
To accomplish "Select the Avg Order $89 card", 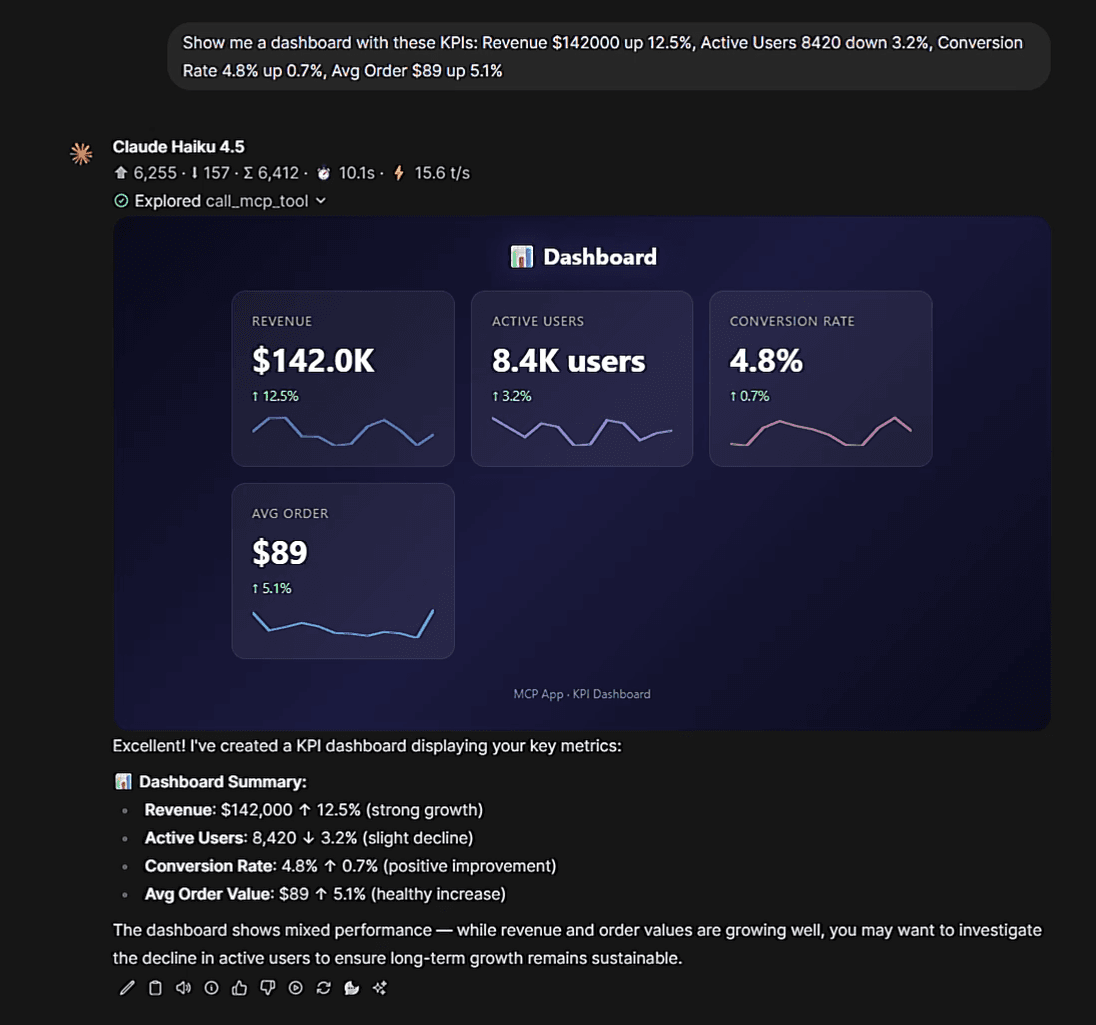I will [x=343, y=571].
